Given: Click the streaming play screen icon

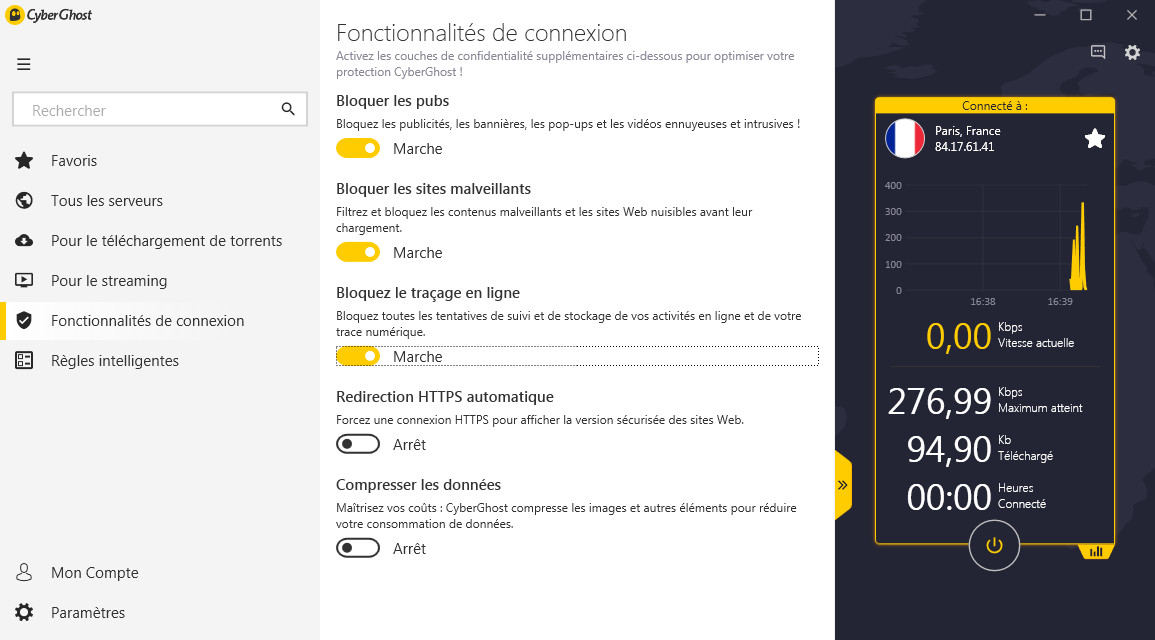Looking at the screenshot, I should [x=24, y=281].
